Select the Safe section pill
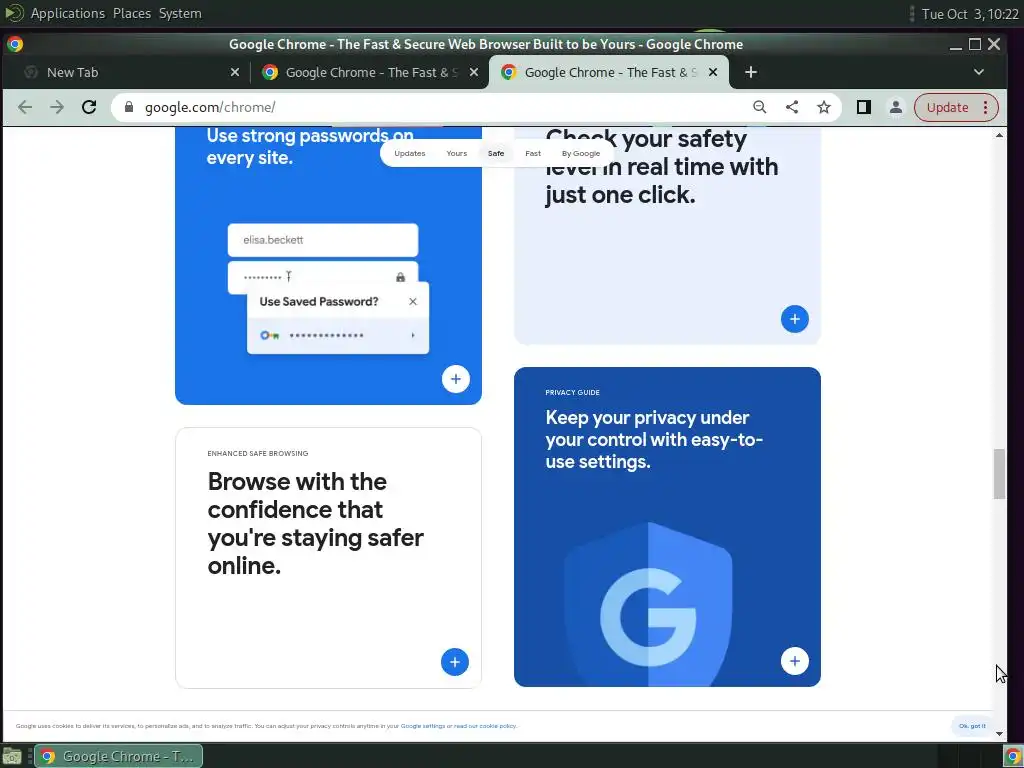This screenshot has height=768, width=1024. pyautogui.click(x=496, y=153)
